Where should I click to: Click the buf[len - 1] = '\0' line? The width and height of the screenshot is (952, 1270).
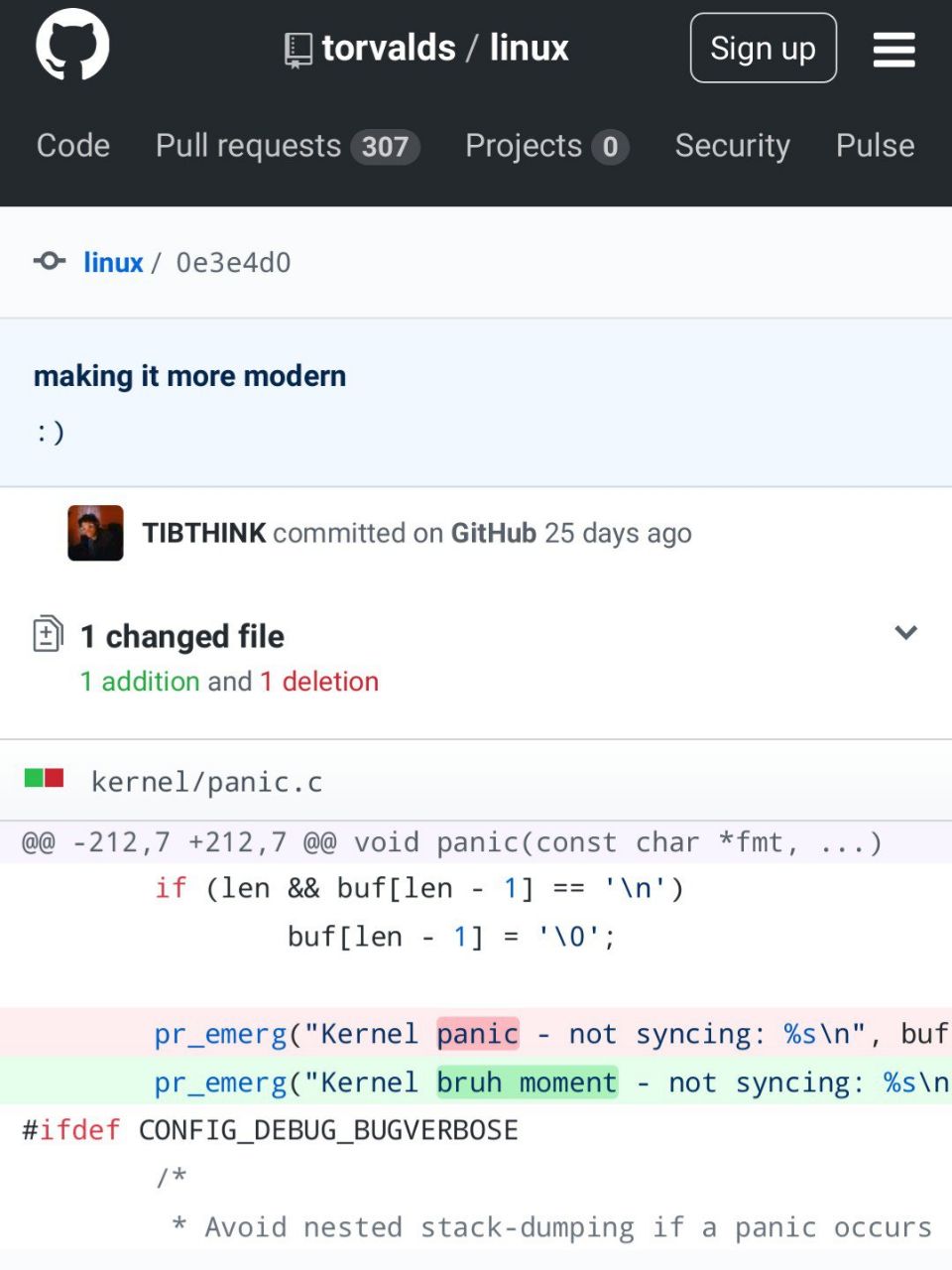(476, 936)
